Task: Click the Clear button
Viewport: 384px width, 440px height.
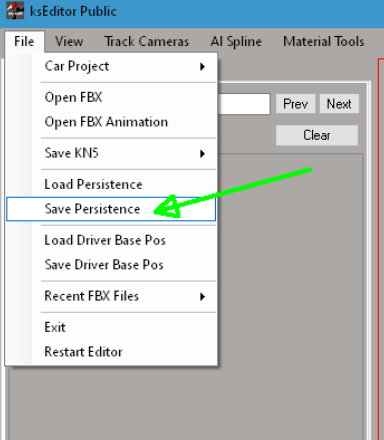Action: [x=317, y=135]
